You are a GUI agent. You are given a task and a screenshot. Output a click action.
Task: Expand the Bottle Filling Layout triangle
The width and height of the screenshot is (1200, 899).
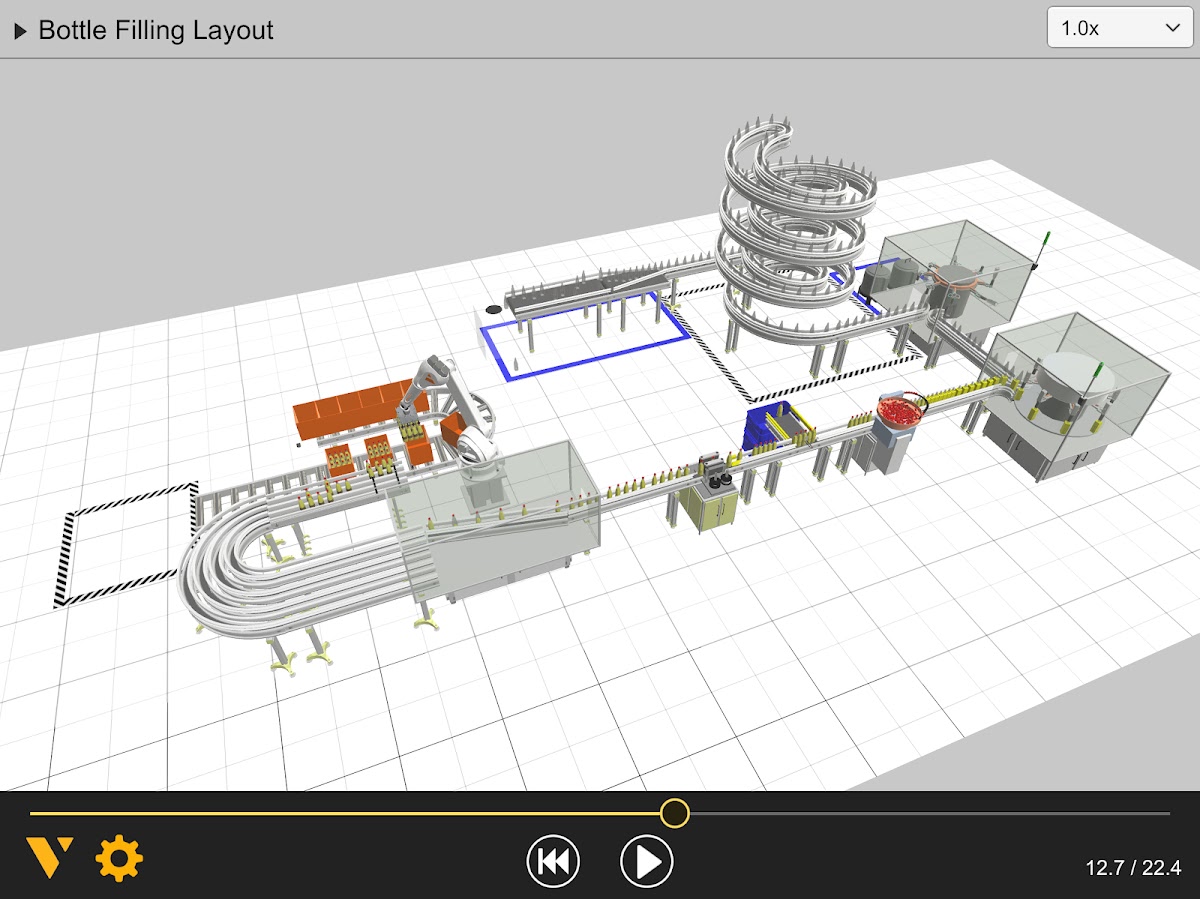pyautogui.click(x=20, y=31)
